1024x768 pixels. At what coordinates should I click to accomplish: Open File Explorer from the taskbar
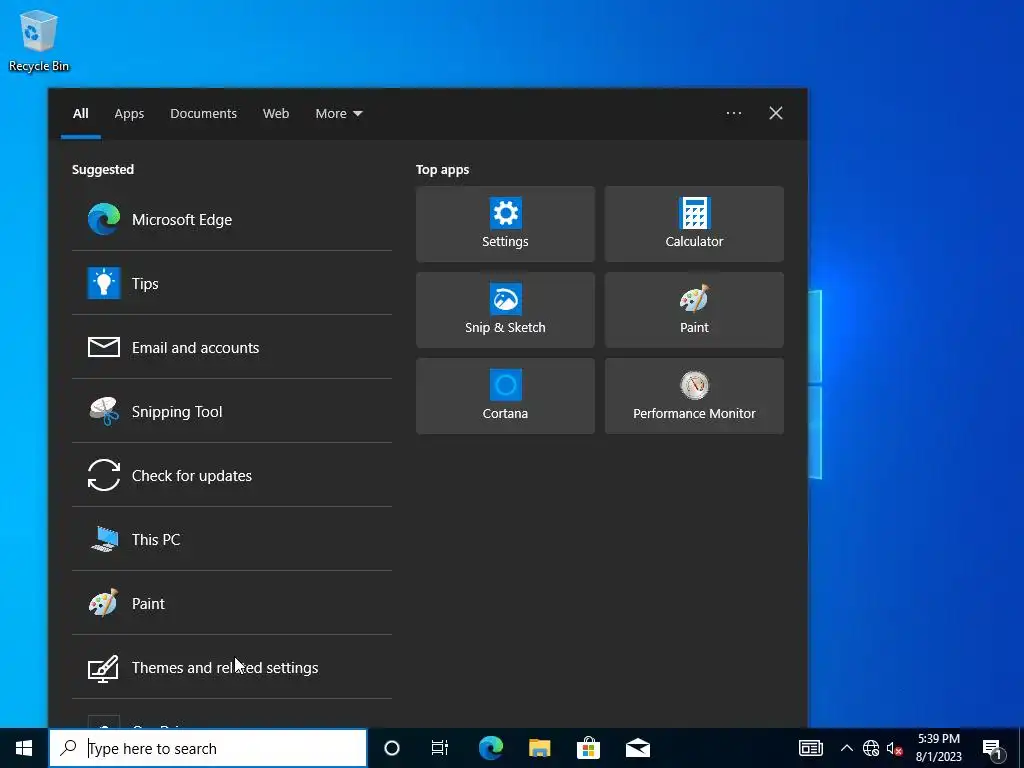coord(539,748)
